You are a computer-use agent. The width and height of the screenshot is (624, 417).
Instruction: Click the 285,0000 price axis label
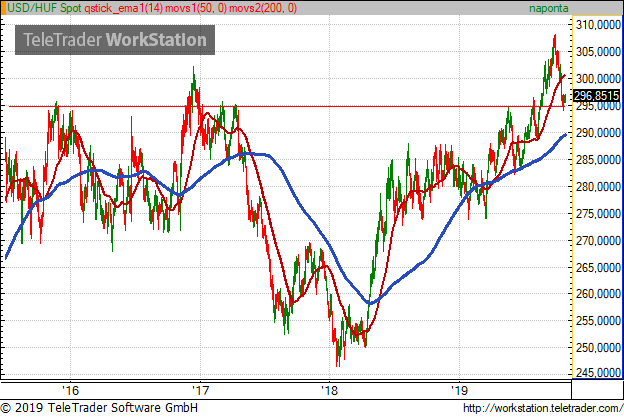pos(598,160)
